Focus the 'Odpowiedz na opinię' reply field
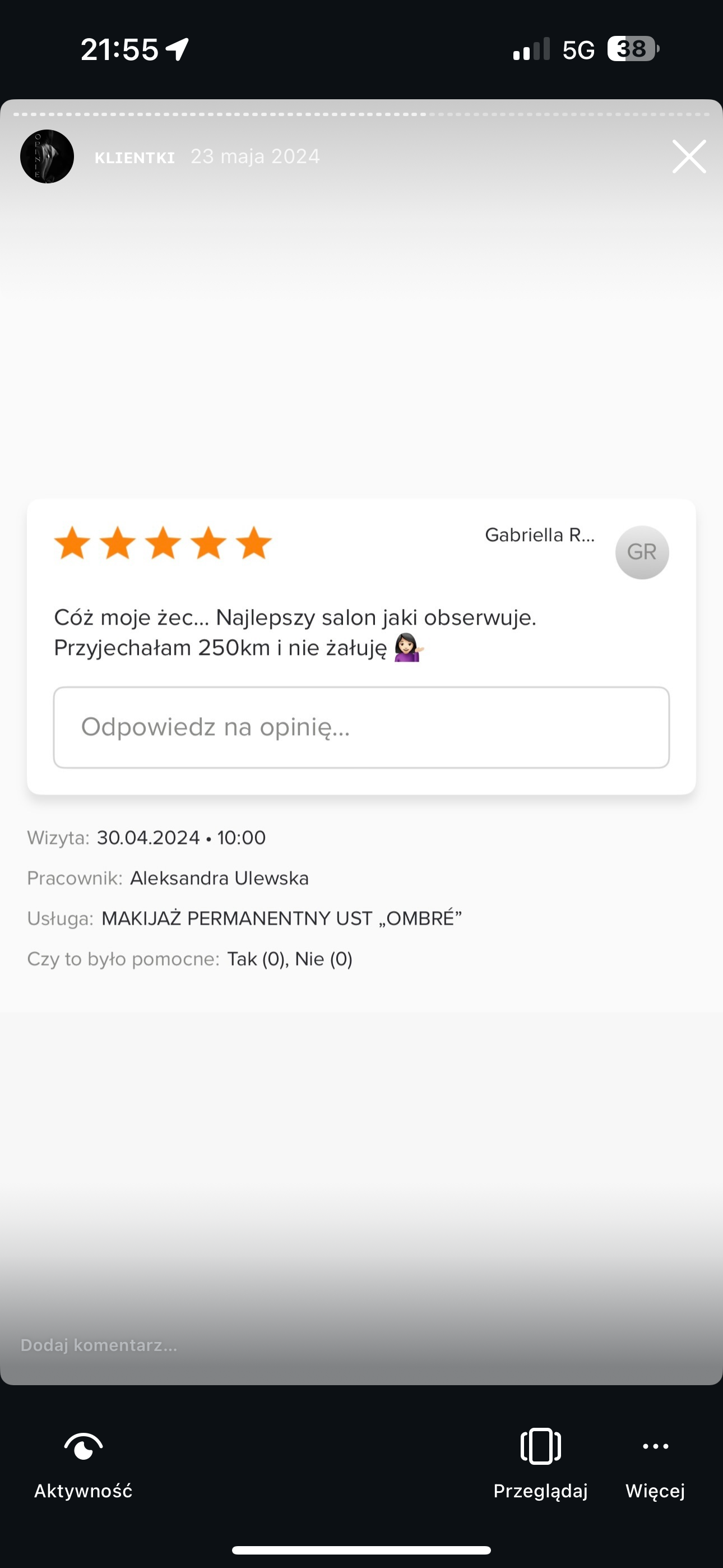The image size is (723, 1568). [x=361, y=727]
